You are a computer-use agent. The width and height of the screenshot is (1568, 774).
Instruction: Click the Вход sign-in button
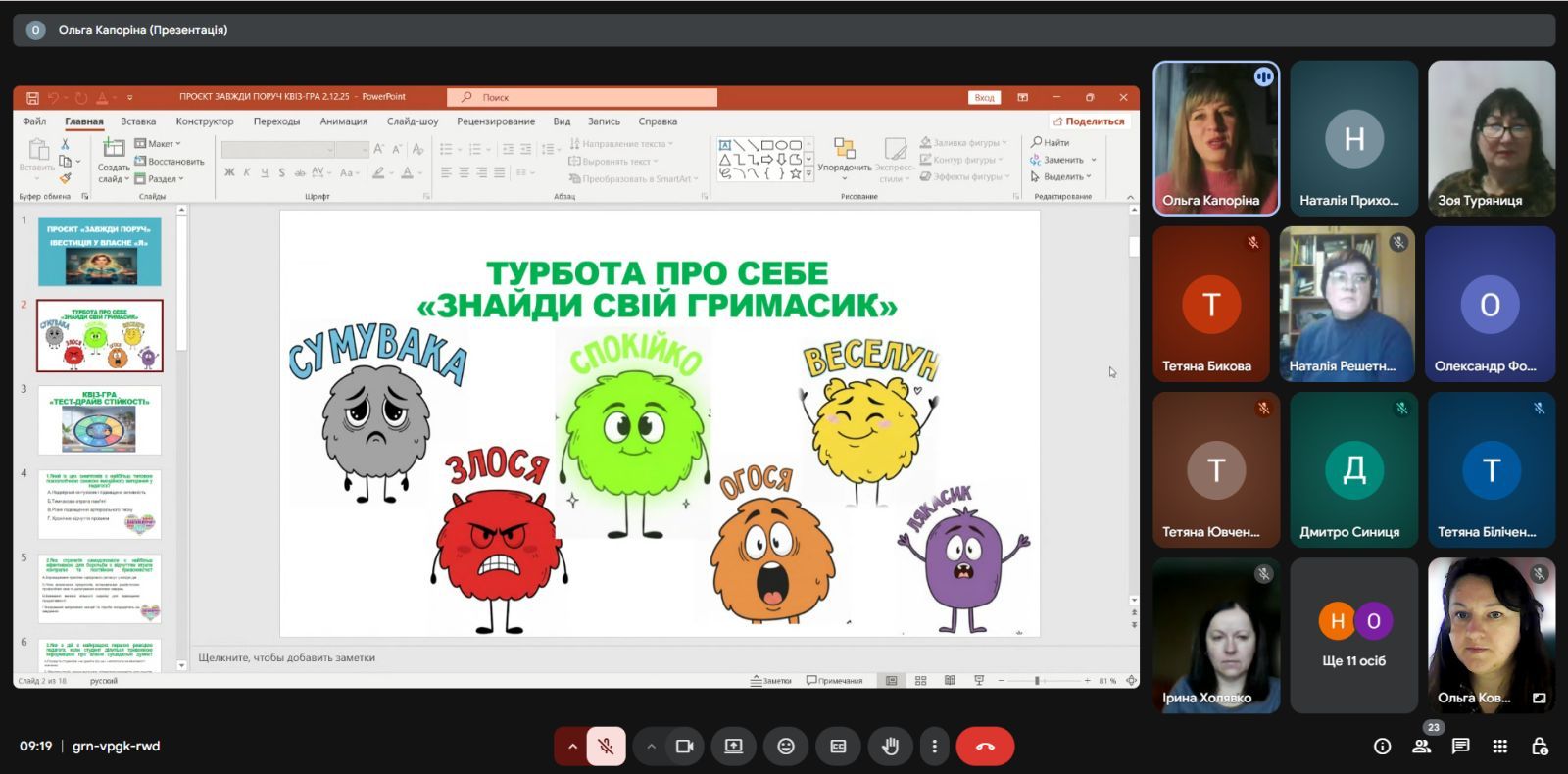click(984, 97)
